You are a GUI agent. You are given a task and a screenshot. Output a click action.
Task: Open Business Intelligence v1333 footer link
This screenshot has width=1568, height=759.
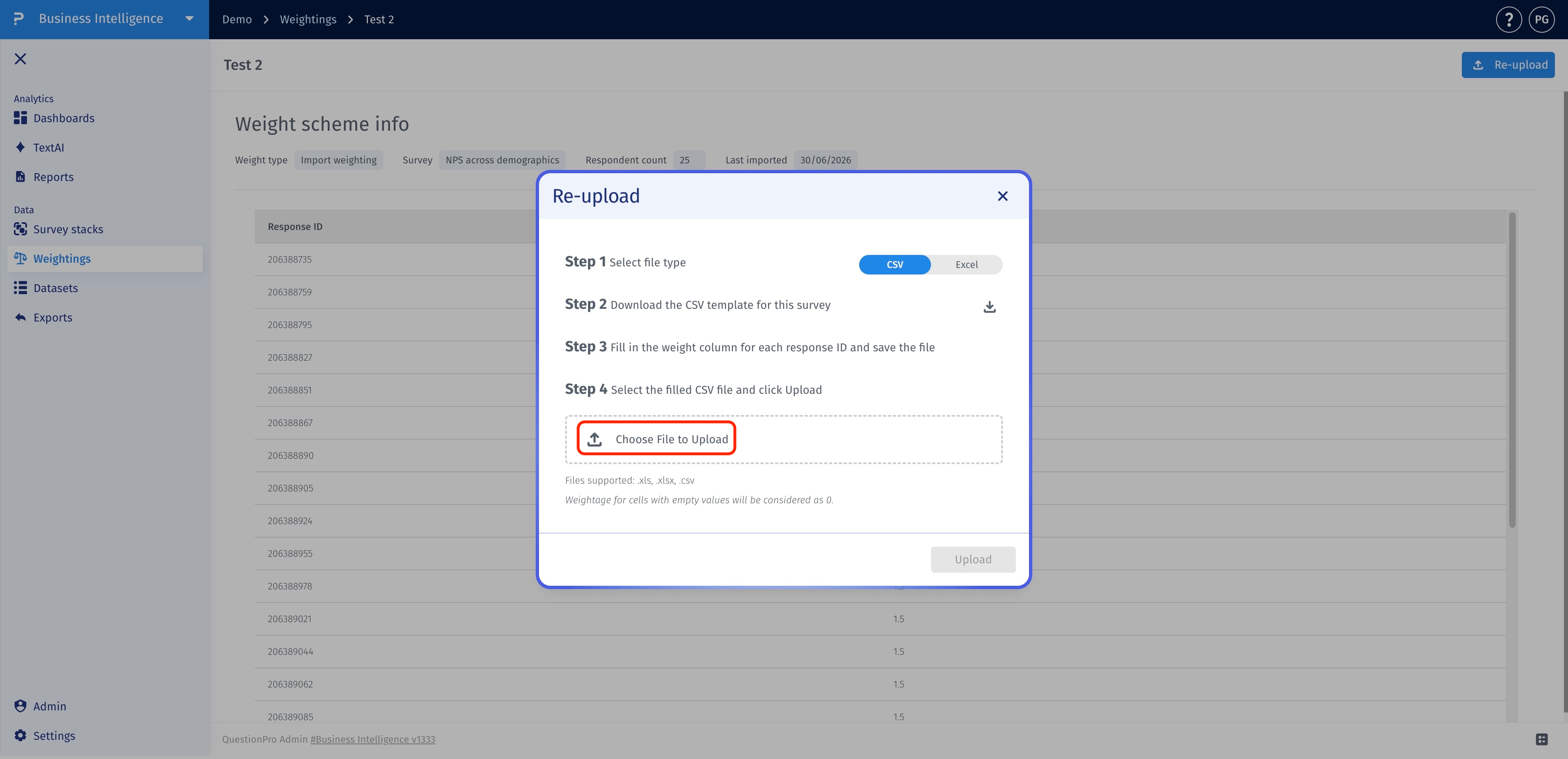pos(372,739)
